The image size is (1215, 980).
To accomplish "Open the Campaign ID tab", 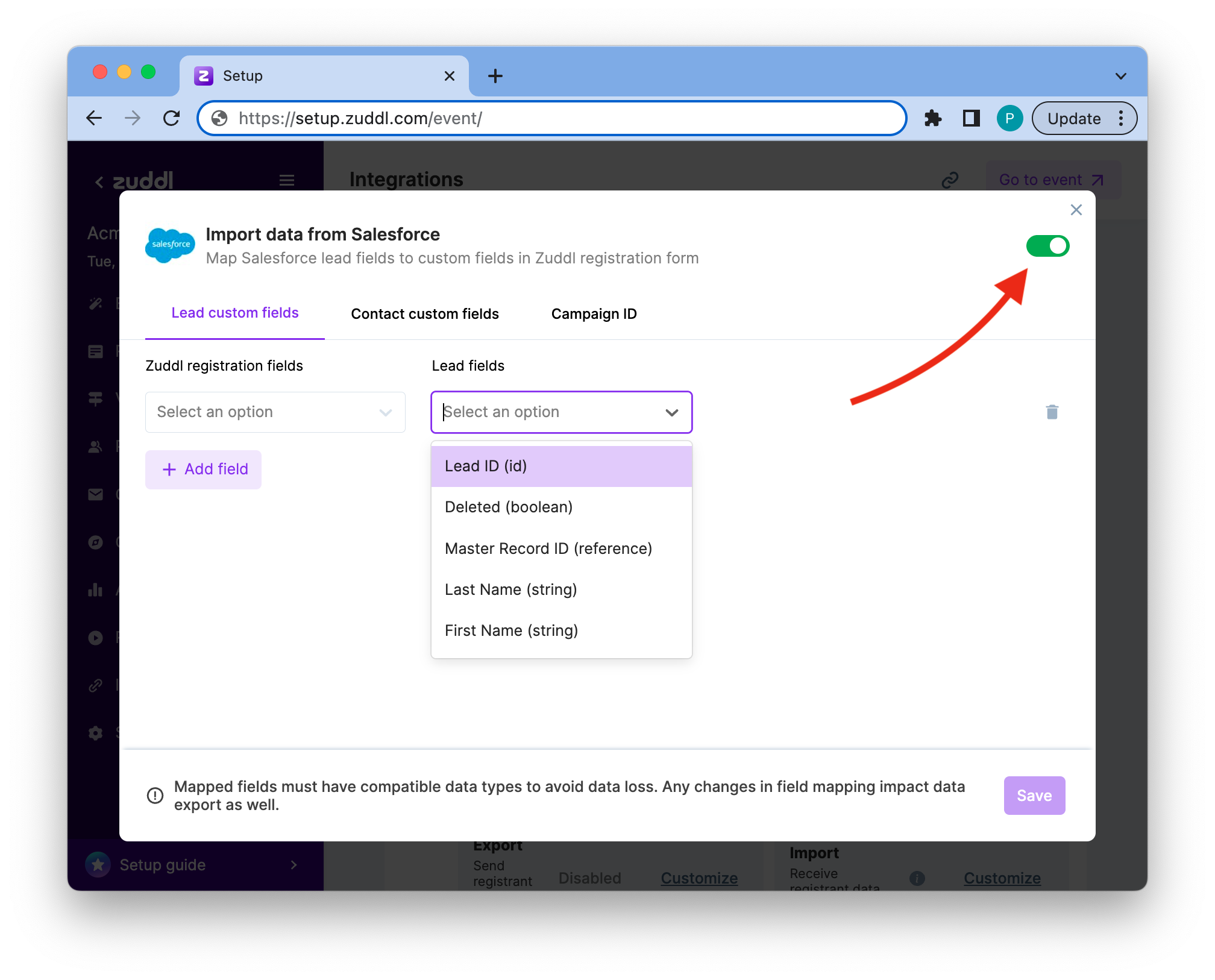I will 594,313.
